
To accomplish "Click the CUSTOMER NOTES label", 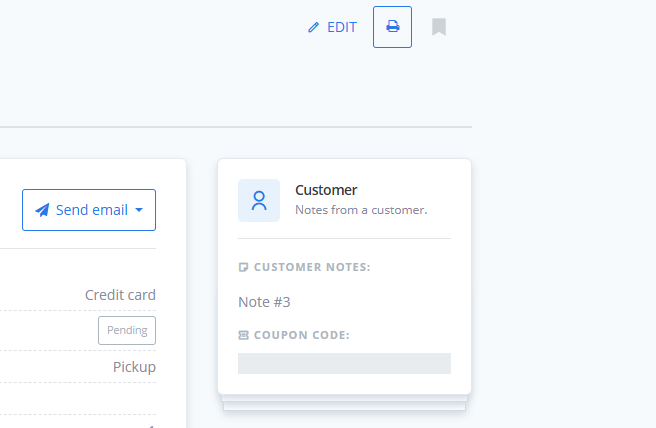I will click(312, 267).
